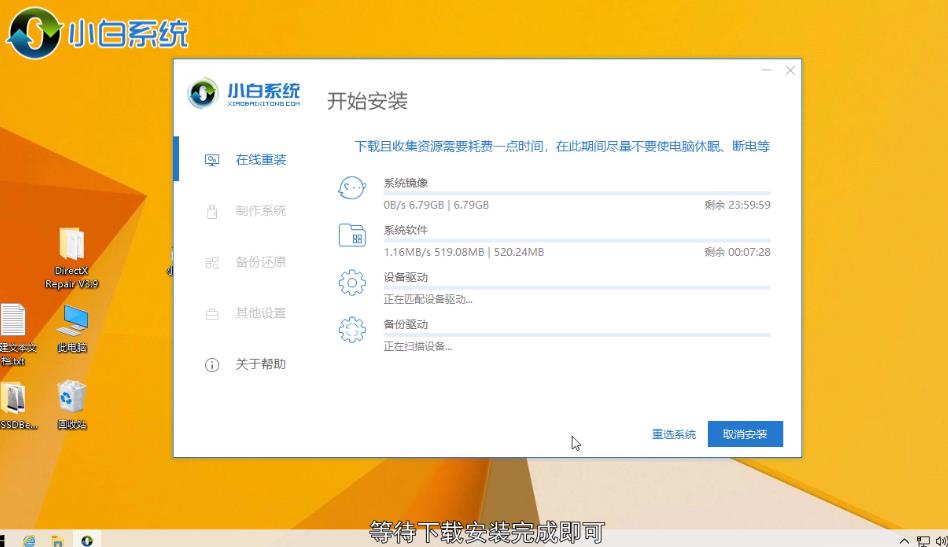948x547 pixels.
Task: Open Internet Explorer from the taskbar
Action: point(29,541)
